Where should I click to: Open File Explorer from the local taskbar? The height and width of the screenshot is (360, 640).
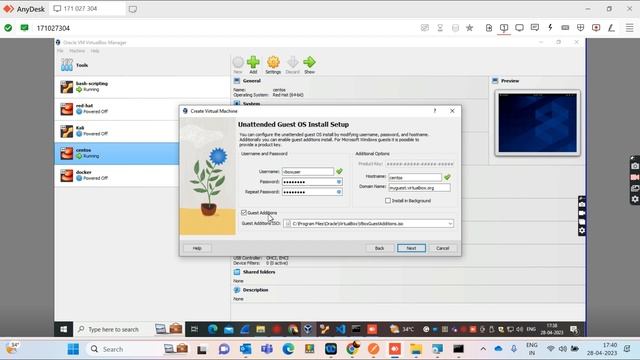coord(416,349)
